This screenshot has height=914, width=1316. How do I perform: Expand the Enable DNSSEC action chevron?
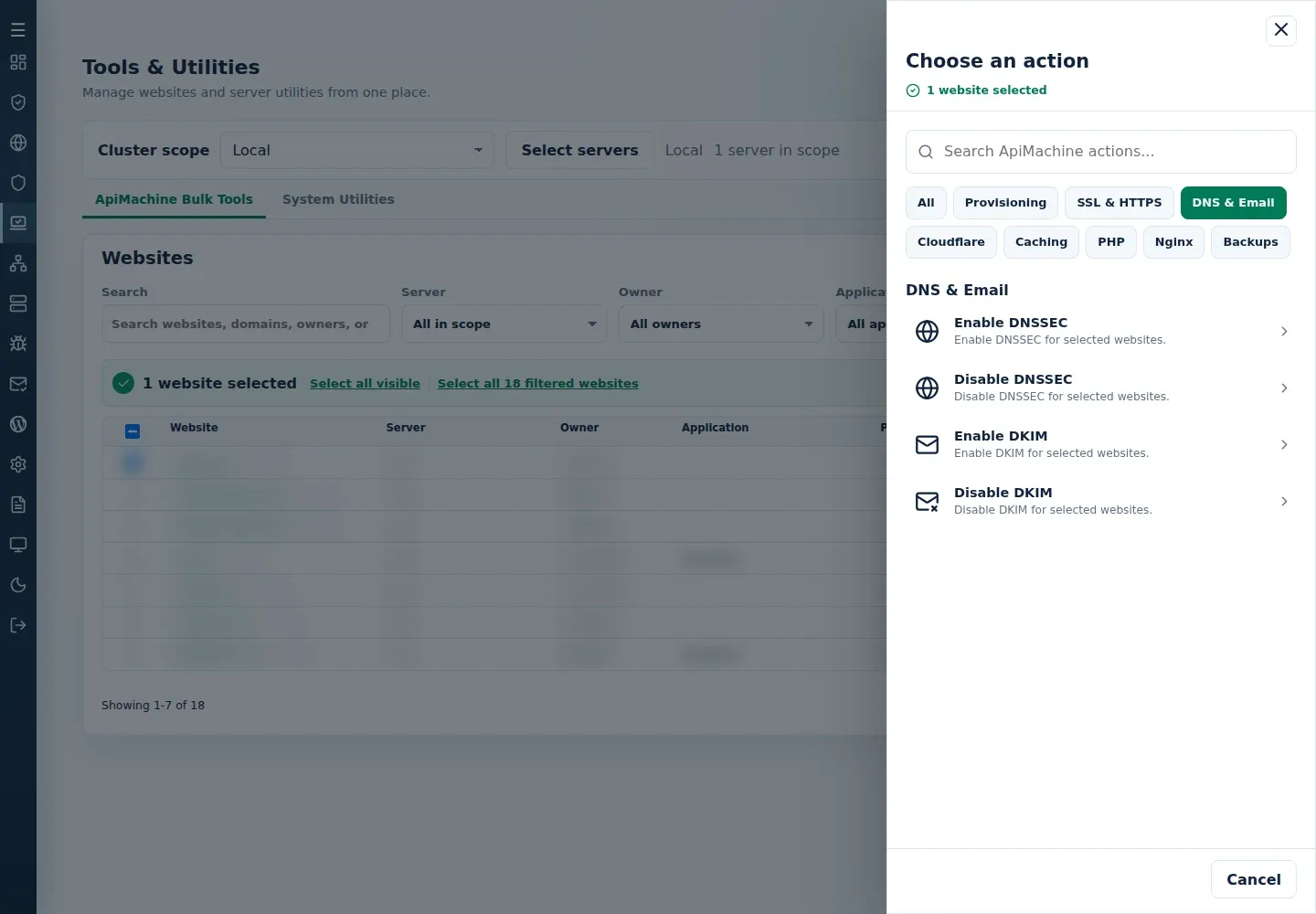(1284, 331)
